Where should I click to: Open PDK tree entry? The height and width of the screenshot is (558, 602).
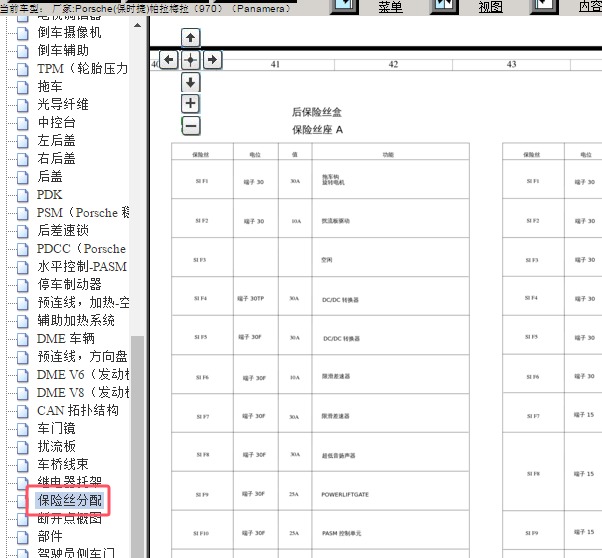tap(50, 194)
